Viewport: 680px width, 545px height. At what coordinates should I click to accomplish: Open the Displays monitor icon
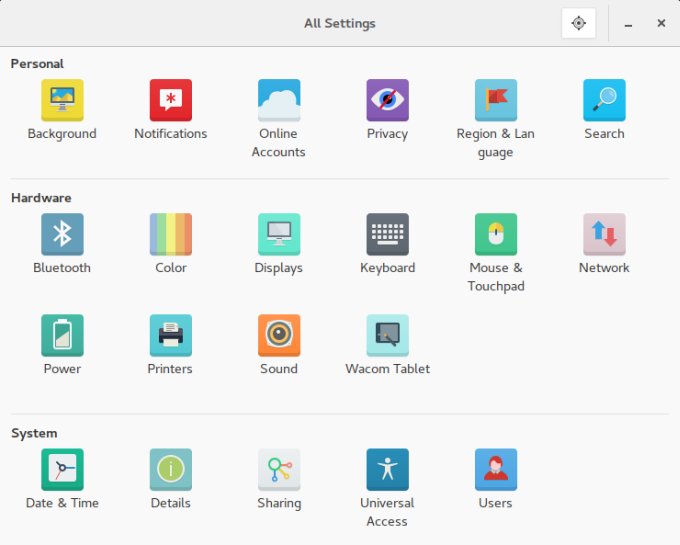(279, 234)
